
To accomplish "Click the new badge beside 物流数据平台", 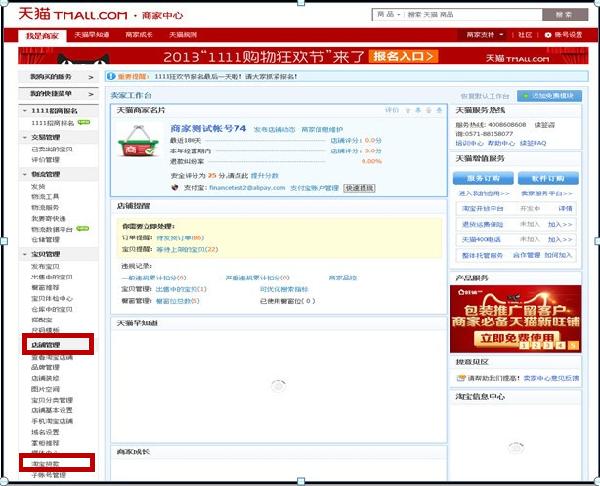I will [x=83, y=228].
